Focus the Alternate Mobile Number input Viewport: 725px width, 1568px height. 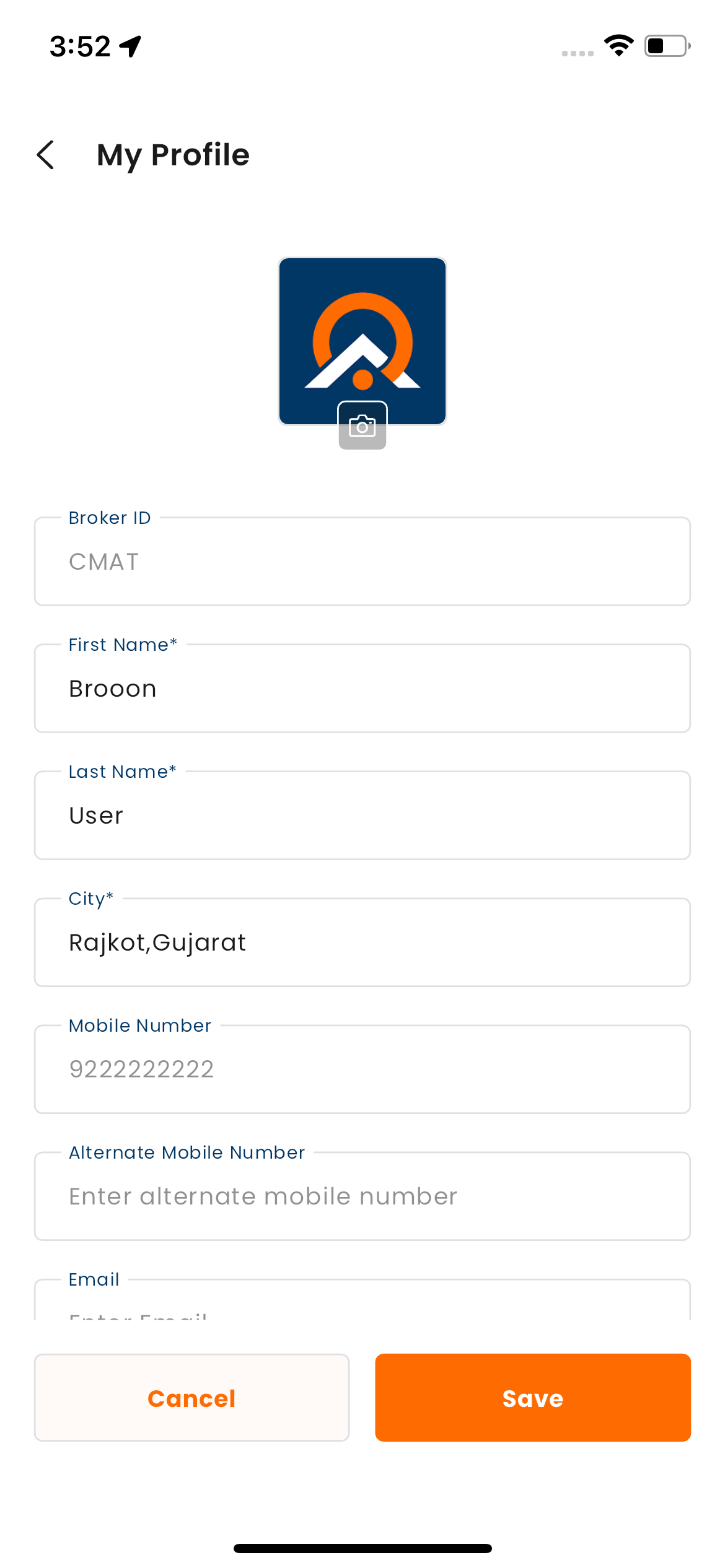tap(362, 1196)
